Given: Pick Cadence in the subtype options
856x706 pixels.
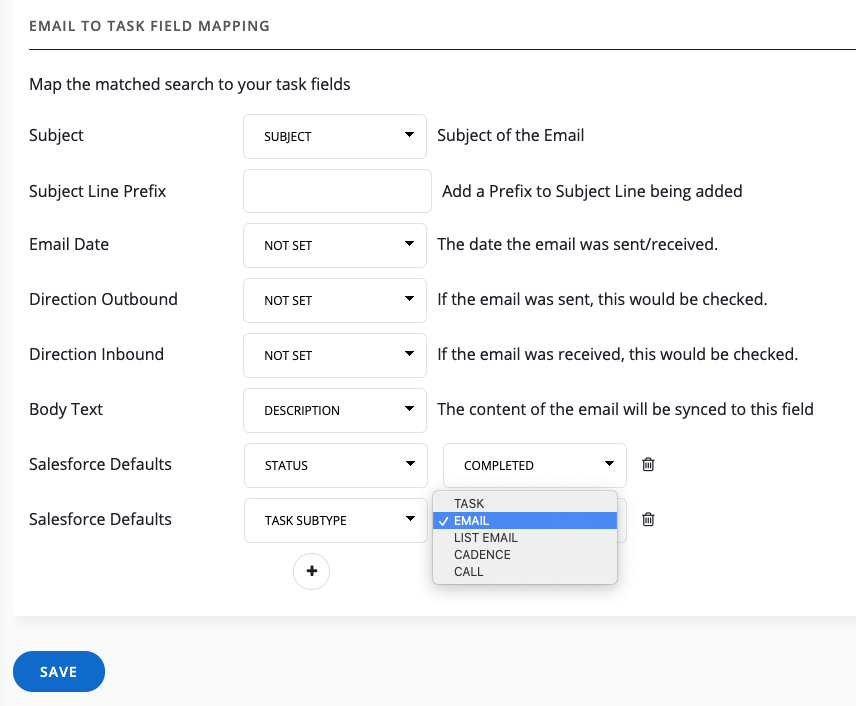Looking at the screenshot, I should [x=482, y=555].
